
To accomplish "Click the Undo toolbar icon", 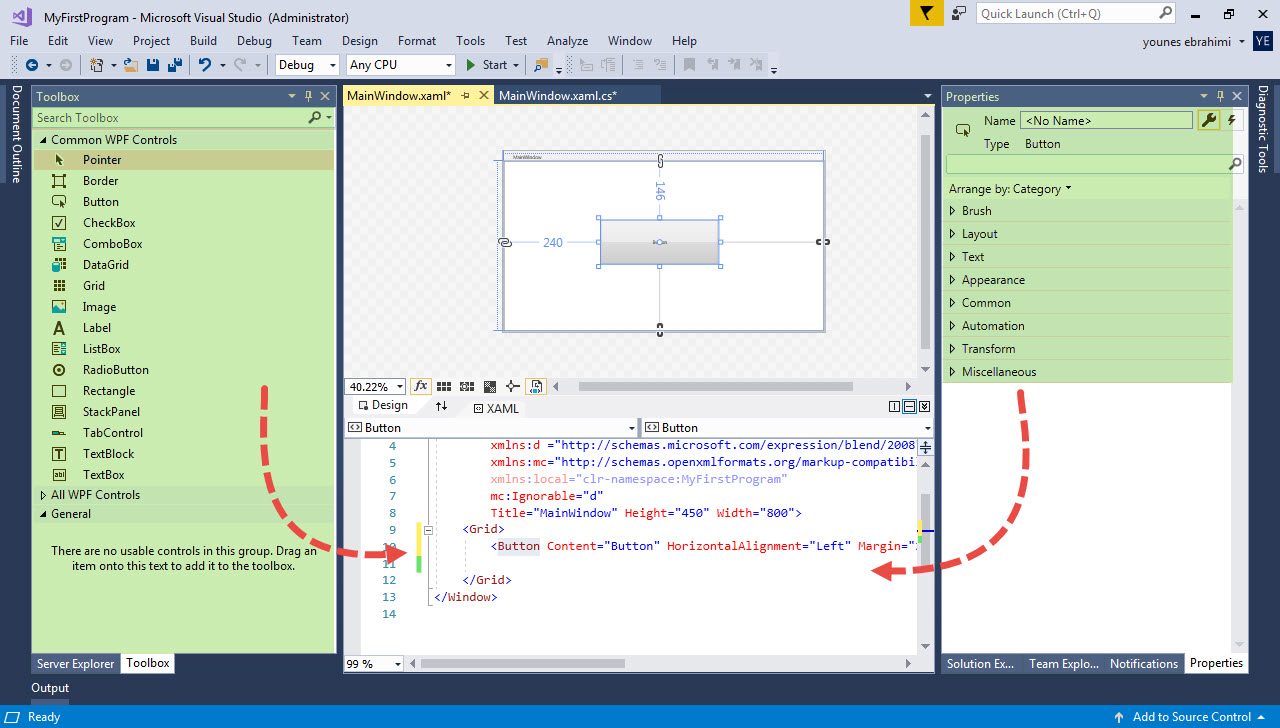I will tap(205, 64).
